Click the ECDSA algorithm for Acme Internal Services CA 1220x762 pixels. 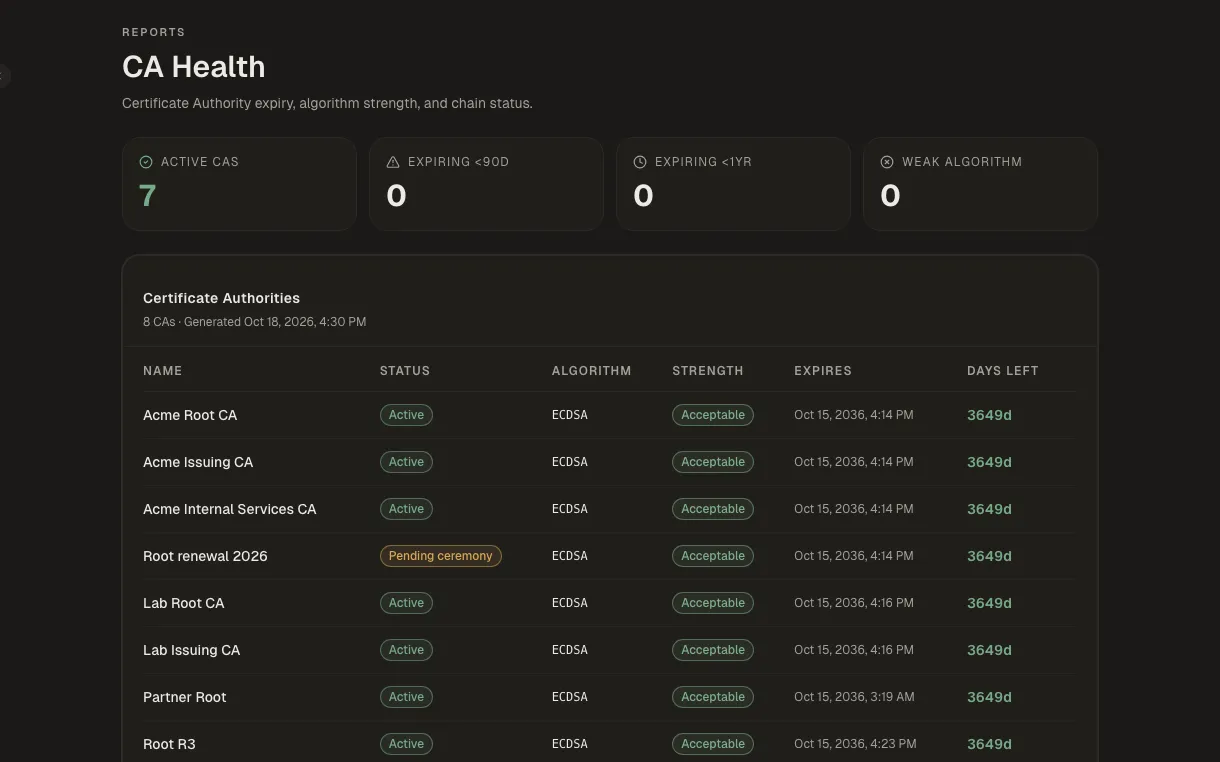[x=570, y=509]
